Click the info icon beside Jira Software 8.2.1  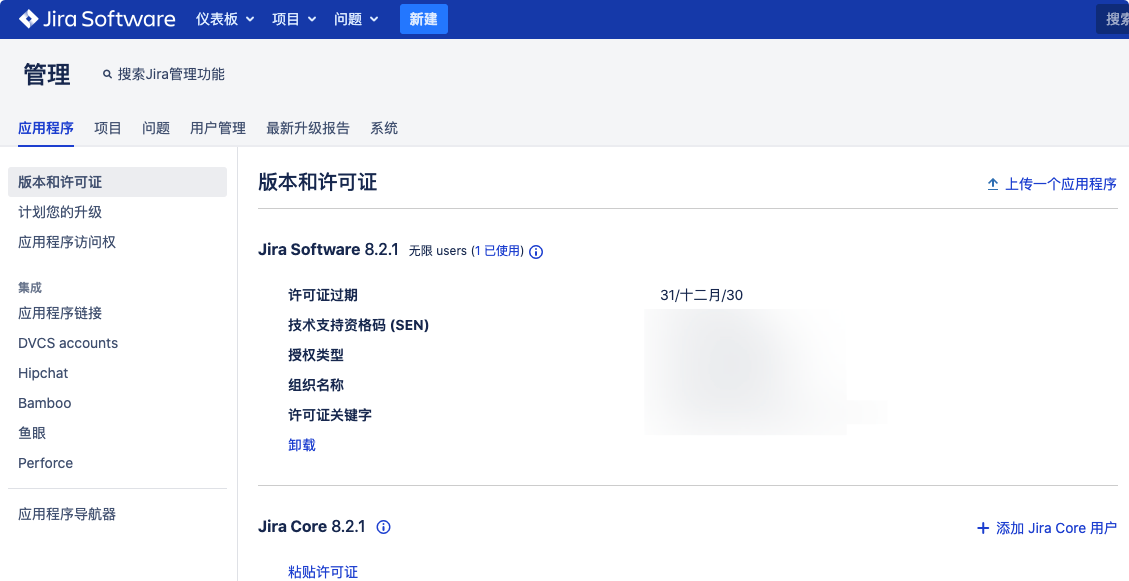pos(536,252)
